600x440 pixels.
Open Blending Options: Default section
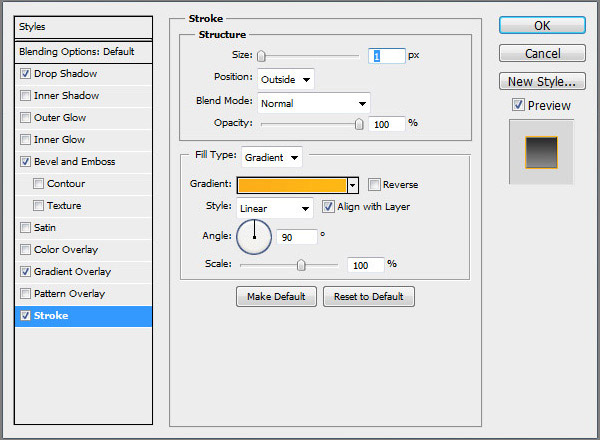coord(76,51)
